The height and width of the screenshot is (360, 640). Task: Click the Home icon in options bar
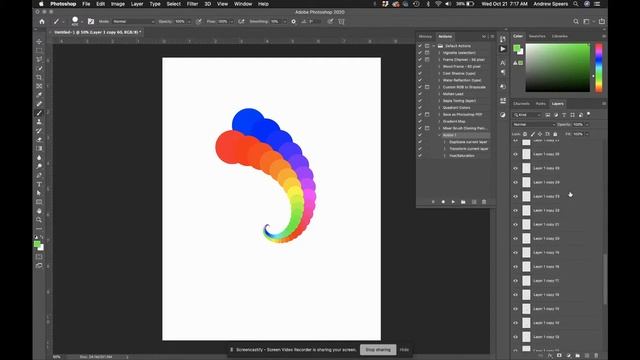click(42, 21)
